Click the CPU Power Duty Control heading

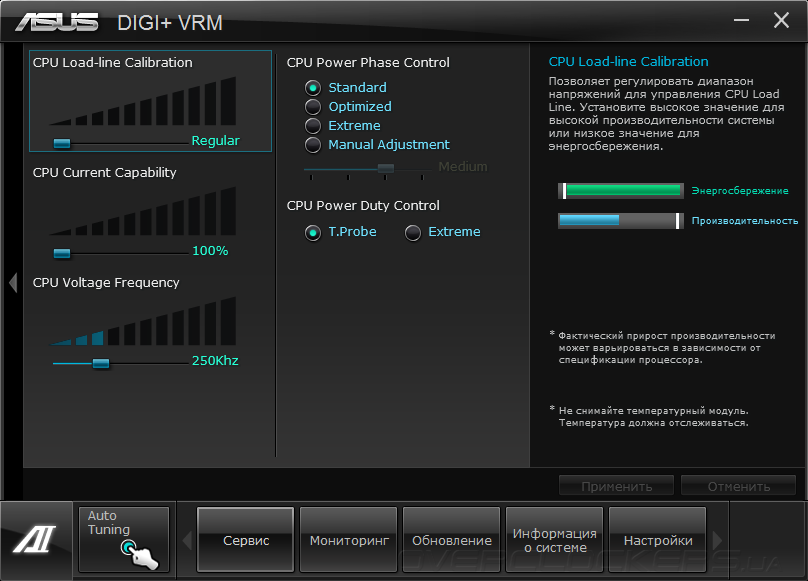pyautogui.click(x=363, y=206)
